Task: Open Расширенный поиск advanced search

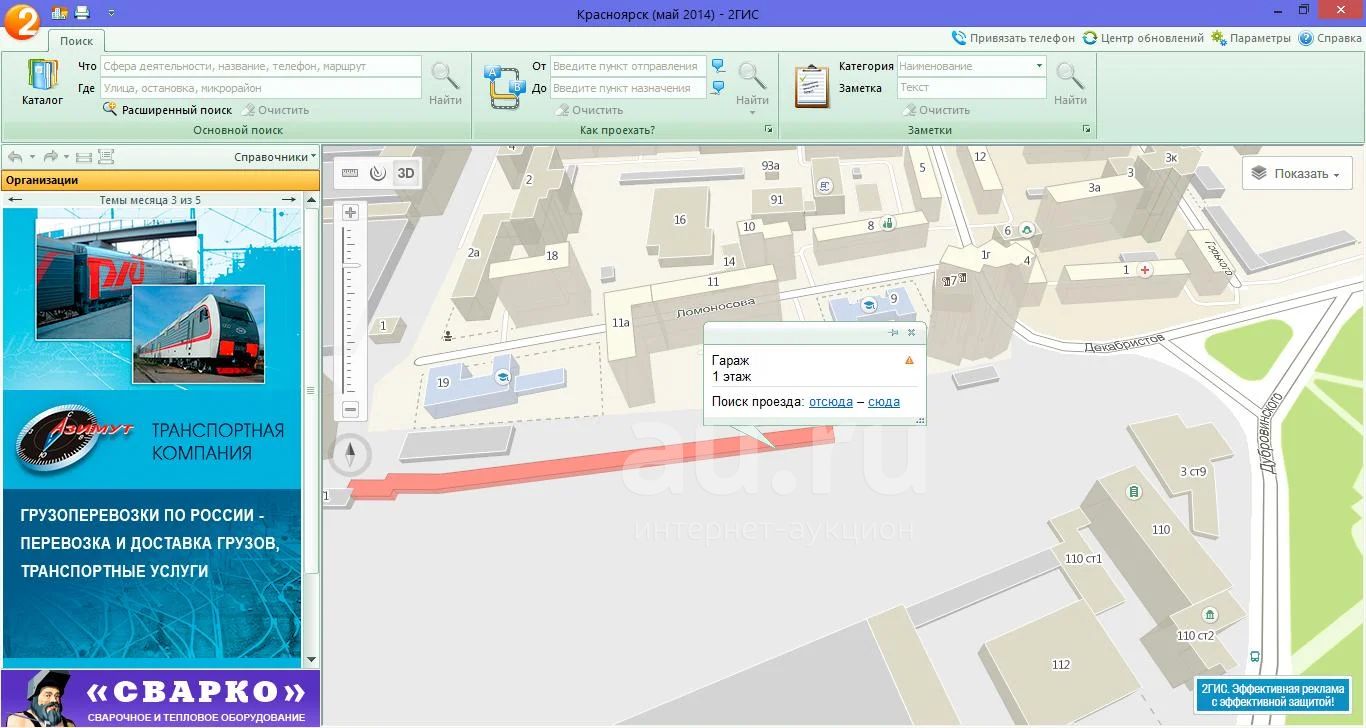Action: [x=168, y=110]
